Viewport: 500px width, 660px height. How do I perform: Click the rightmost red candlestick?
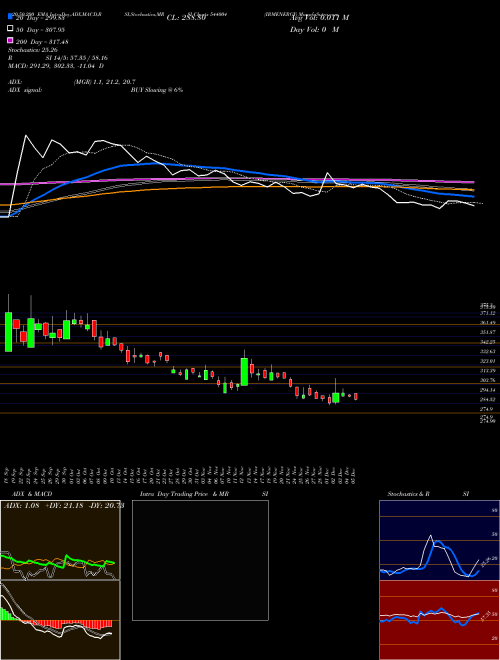coord(356,397)
